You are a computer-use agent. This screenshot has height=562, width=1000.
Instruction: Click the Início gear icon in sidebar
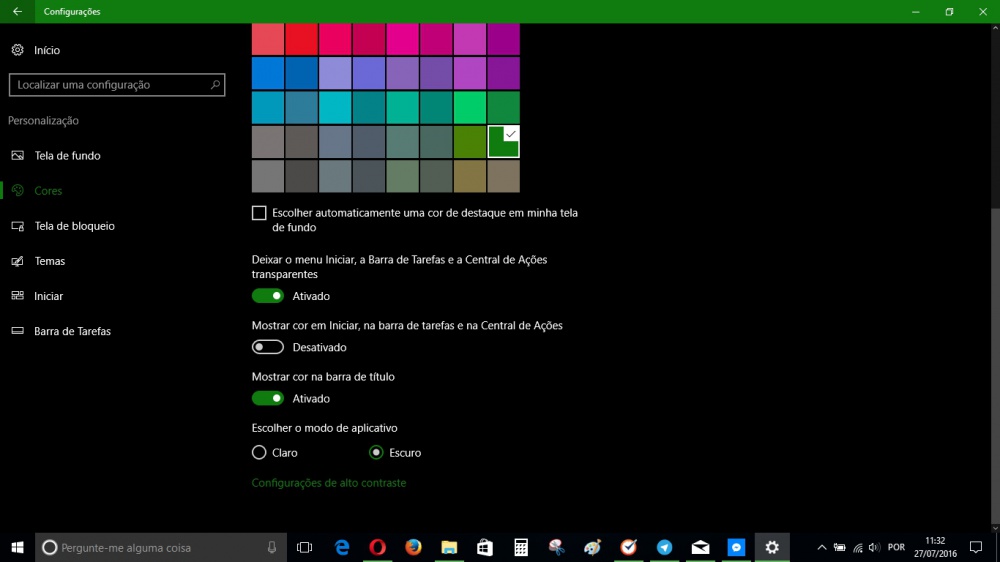(x=17, y=50)
